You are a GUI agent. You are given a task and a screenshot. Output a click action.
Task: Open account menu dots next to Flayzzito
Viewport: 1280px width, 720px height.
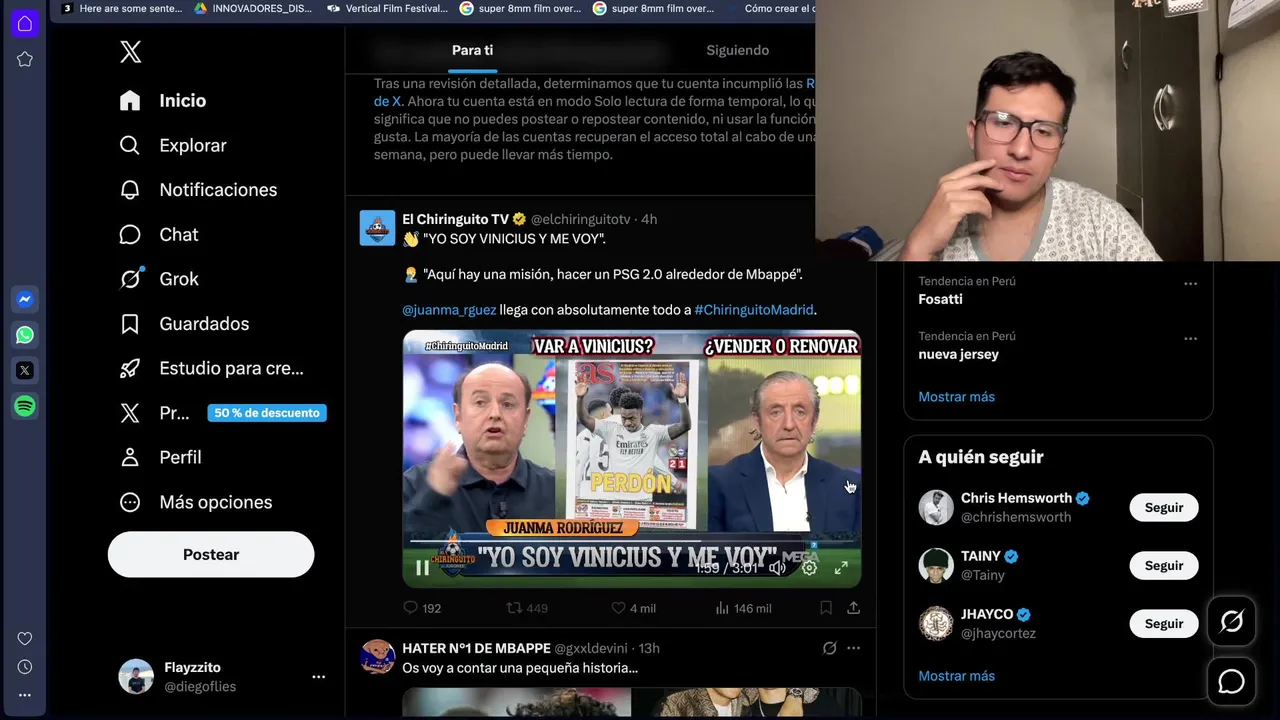[x=318, y=677]
